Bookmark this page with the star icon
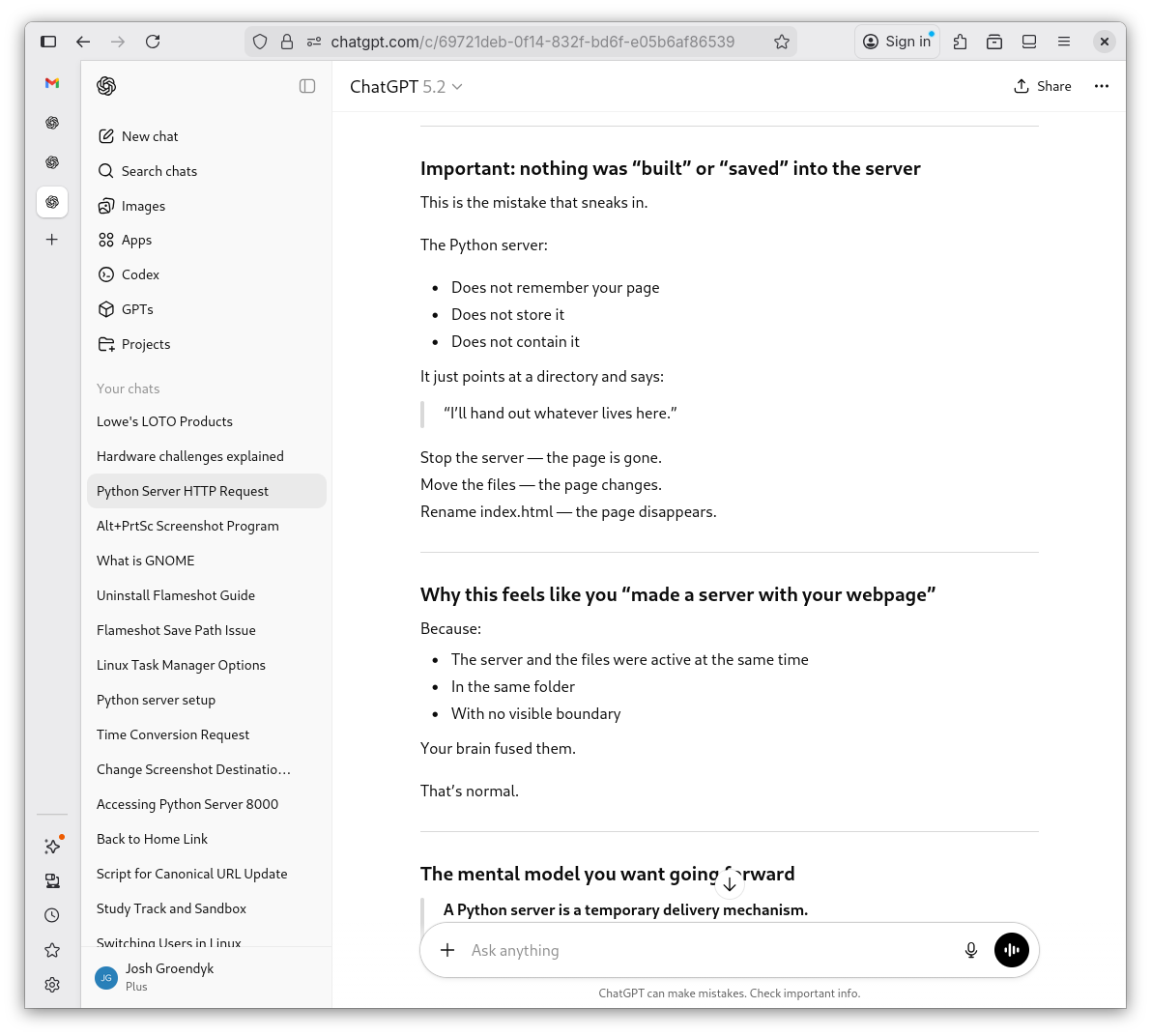 click(781, 42)
